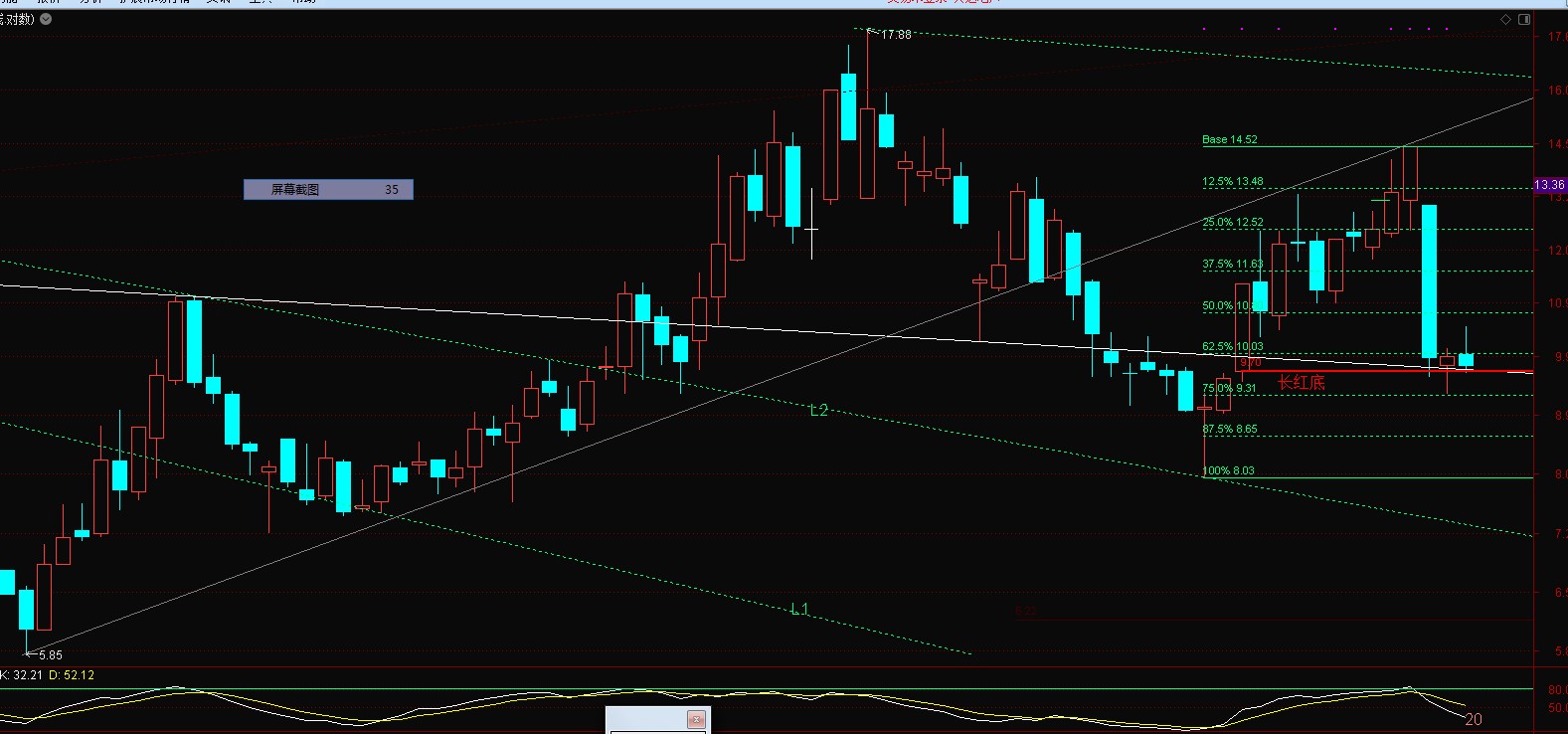Click the 75.0% 9.31 retracement label
This screenshot has height=734, width=1568.
pos(1230,389)
